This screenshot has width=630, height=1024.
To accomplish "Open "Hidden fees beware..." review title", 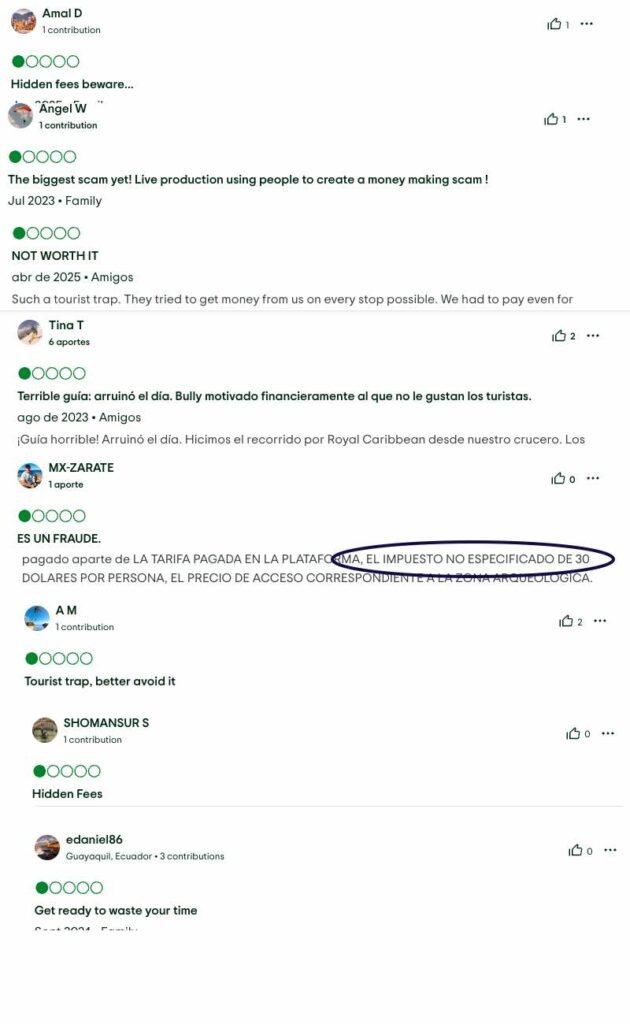I will [72, 84].
